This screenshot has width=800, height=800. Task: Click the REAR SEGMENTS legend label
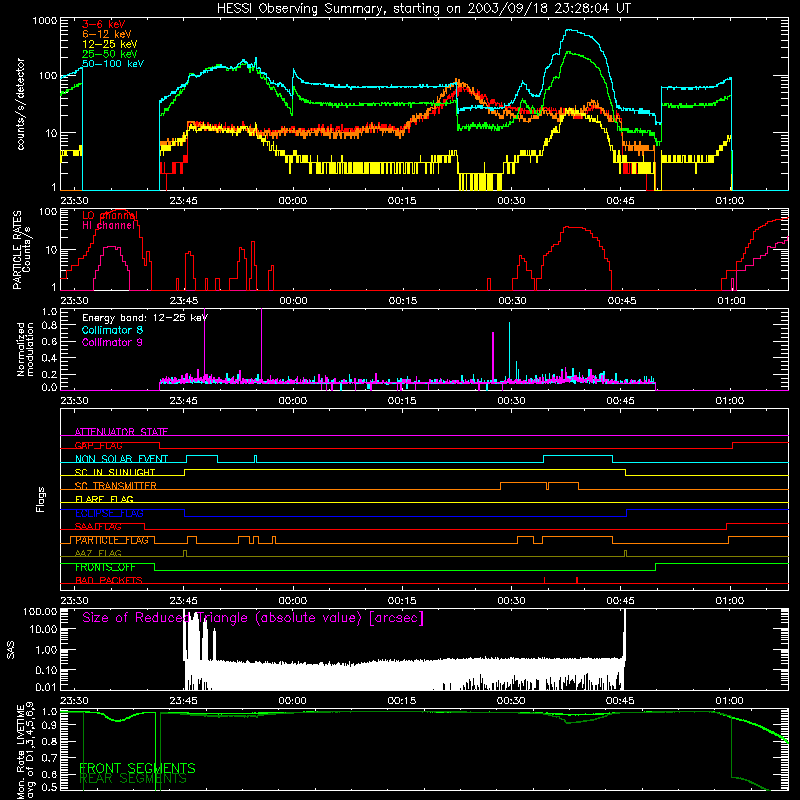(133, 779)
